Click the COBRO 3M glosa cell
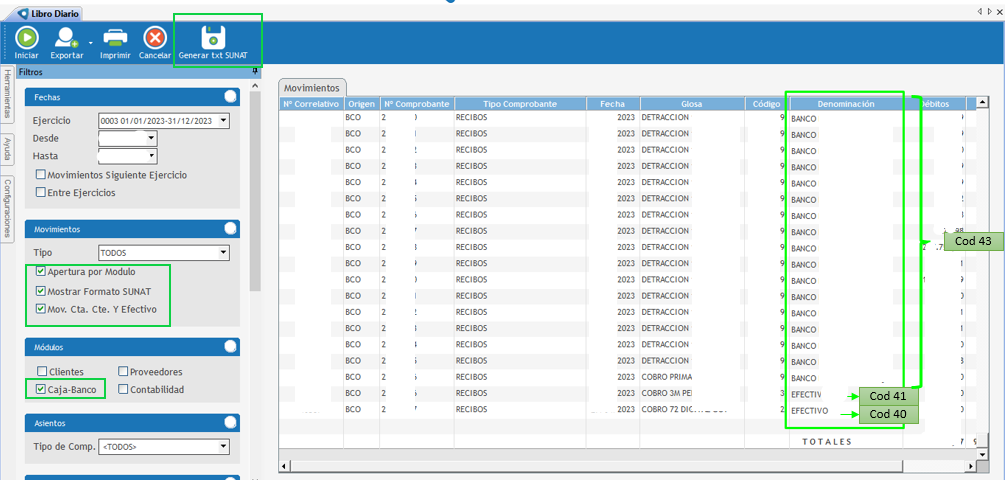This screenshot has height=480, width=1007. pyautogui.click(x=692, y=393)
